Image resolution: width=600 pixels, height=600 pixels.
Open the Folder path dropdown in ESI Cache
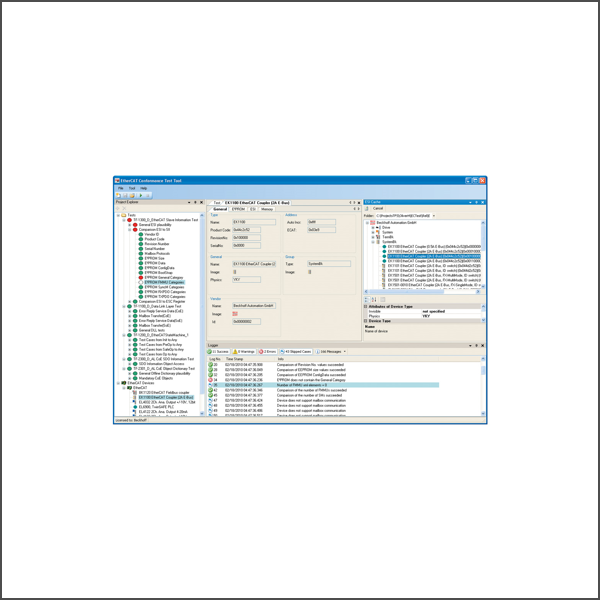pos(434,216)
